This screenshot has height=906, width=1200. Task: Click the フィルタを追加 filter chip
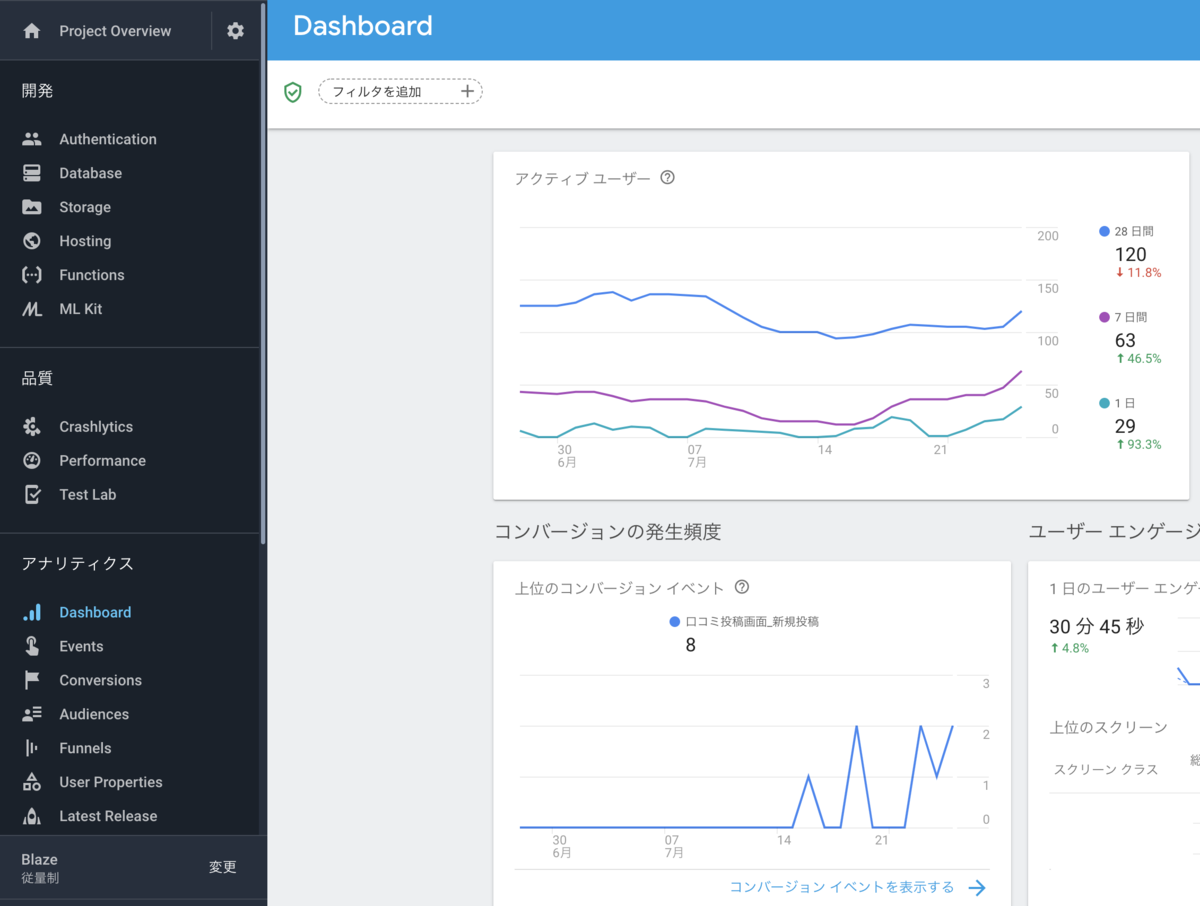click(400, 91)
